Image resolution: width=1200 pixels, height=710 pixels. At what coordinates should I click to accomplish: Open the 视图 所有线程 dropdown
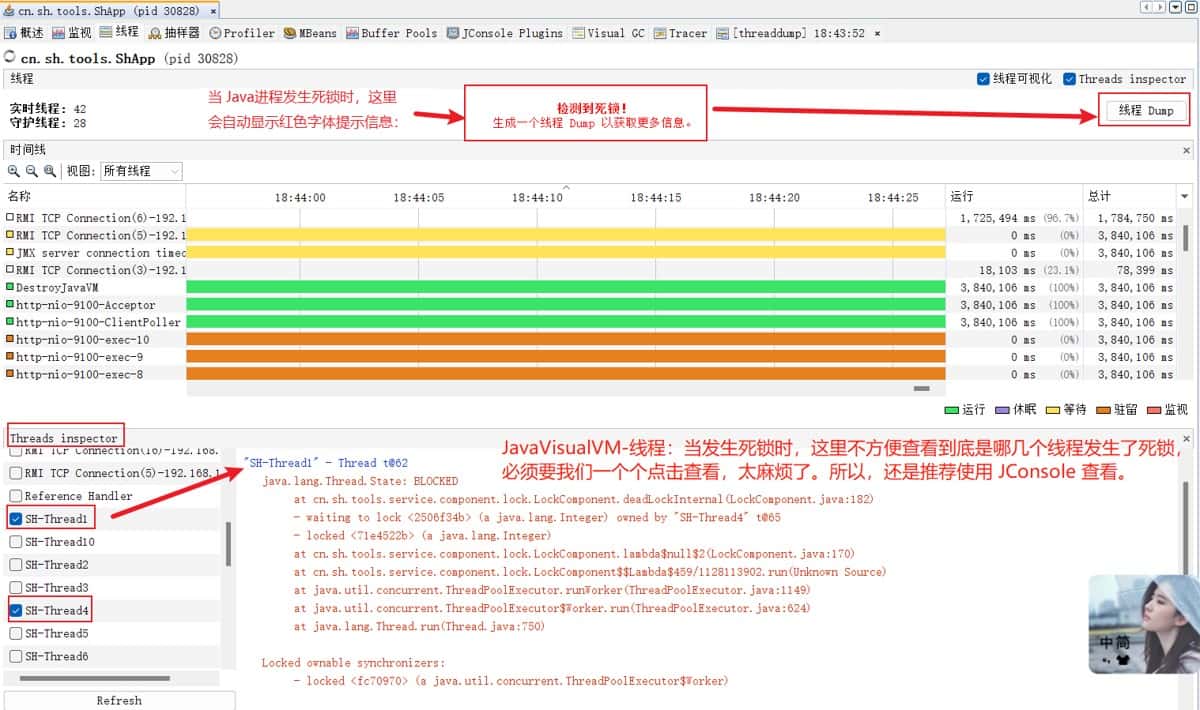pos(141,171)
